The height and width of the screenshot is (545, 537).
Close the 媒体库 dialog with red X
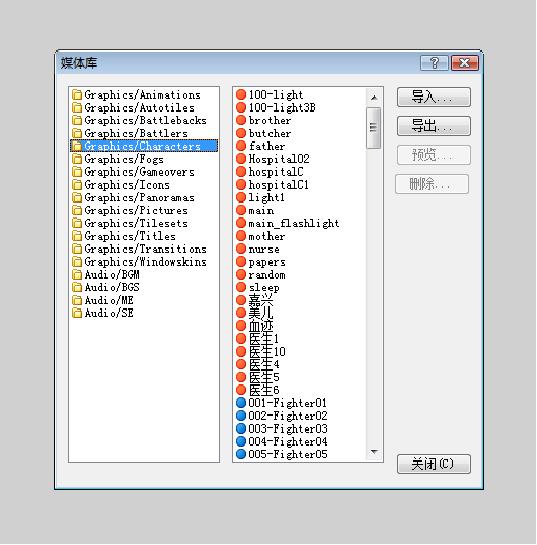[465, 63]
